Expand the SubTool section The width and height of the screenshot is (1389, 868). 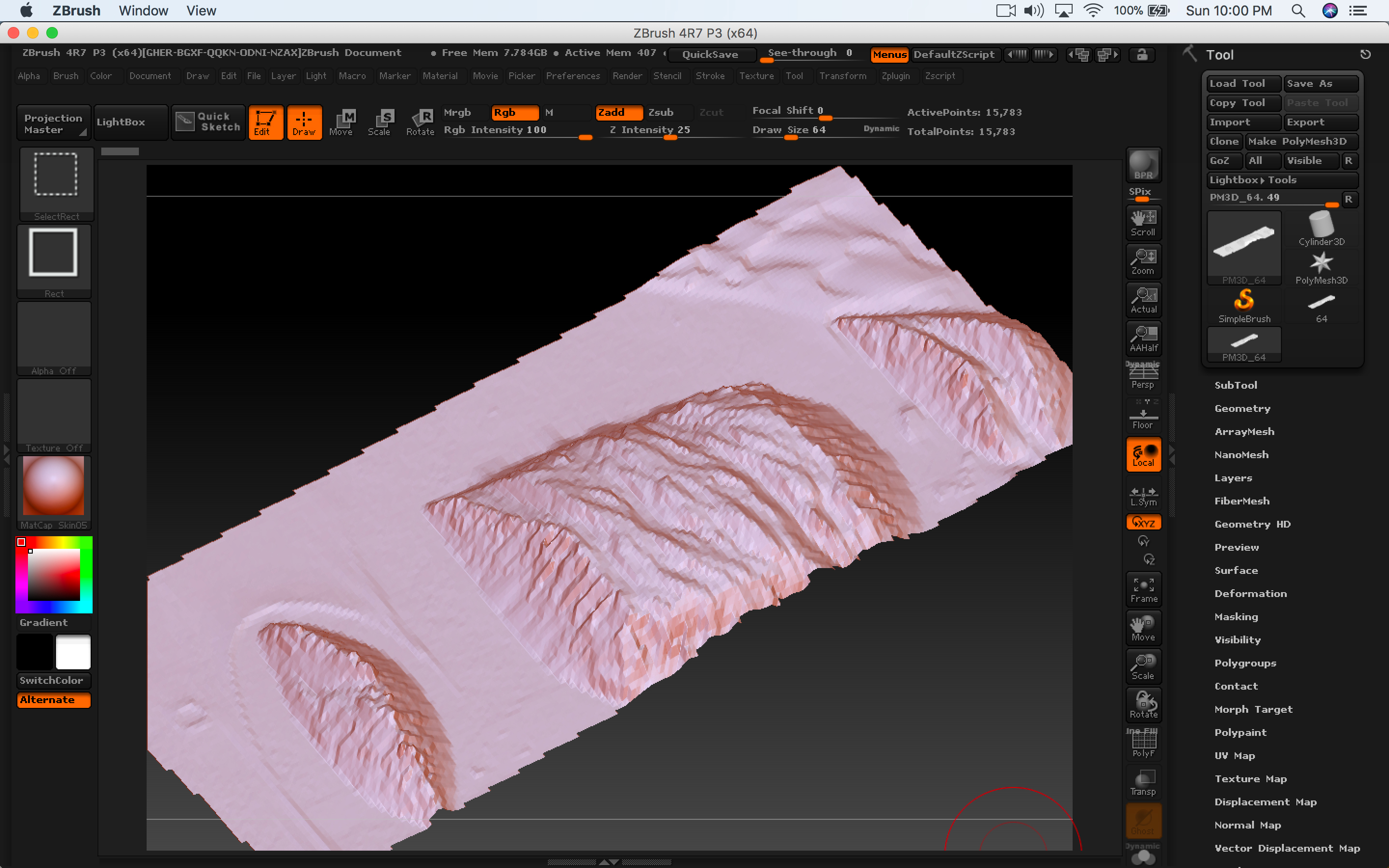pyautogui.click(x=1235, y=385)
